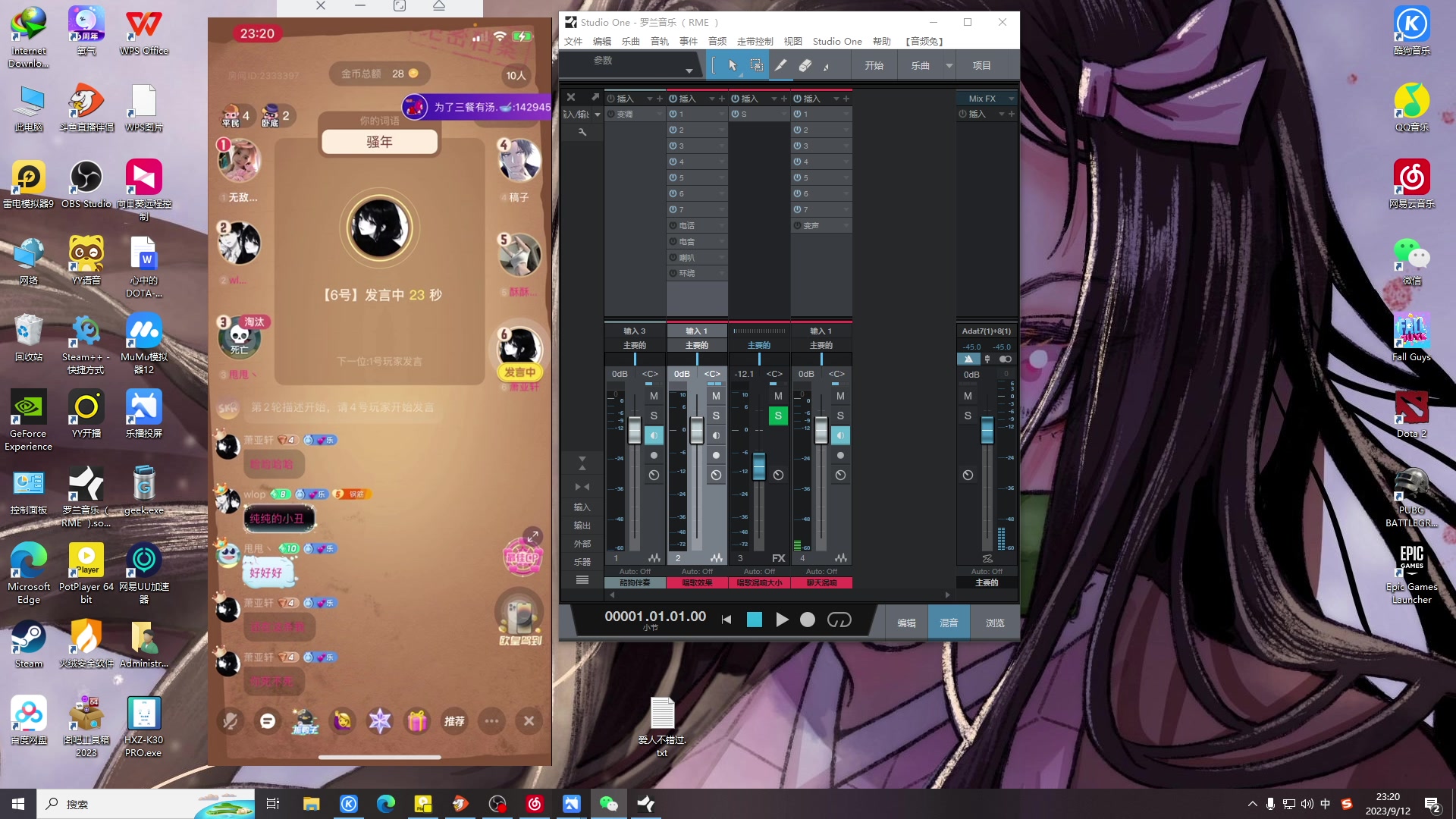This screenshot has height=819, width=1456.
Task: Toggle loop mode in Studio One transport
Action: [839, 620]
